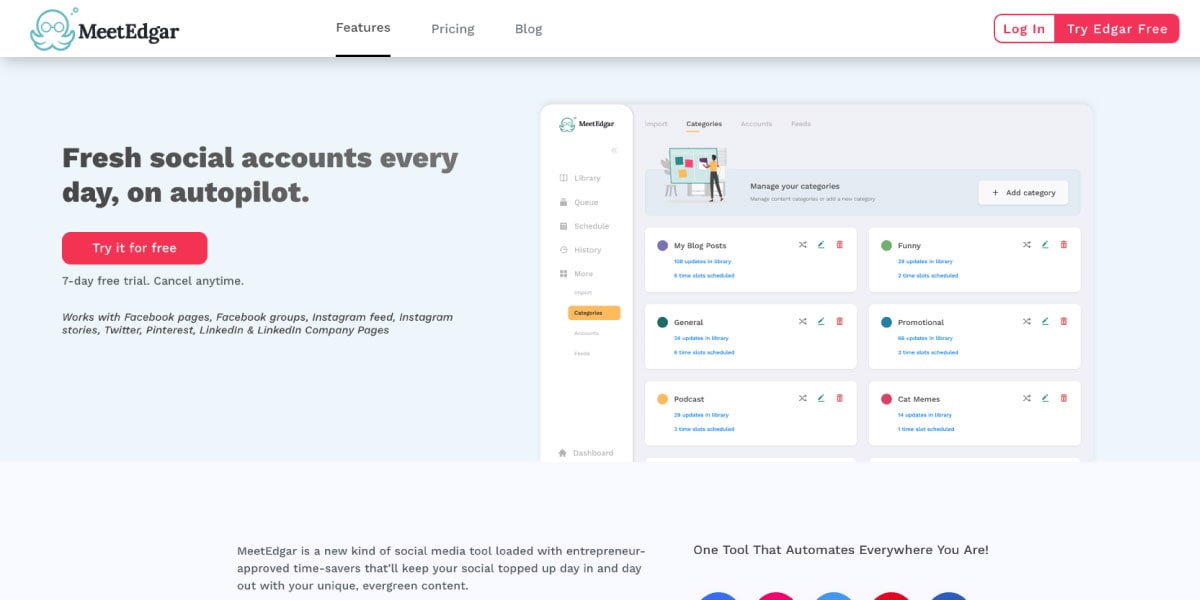1200x600 pixels.
Task: Open "66 updates in library" under Promotional
Action: pos(925,338)
